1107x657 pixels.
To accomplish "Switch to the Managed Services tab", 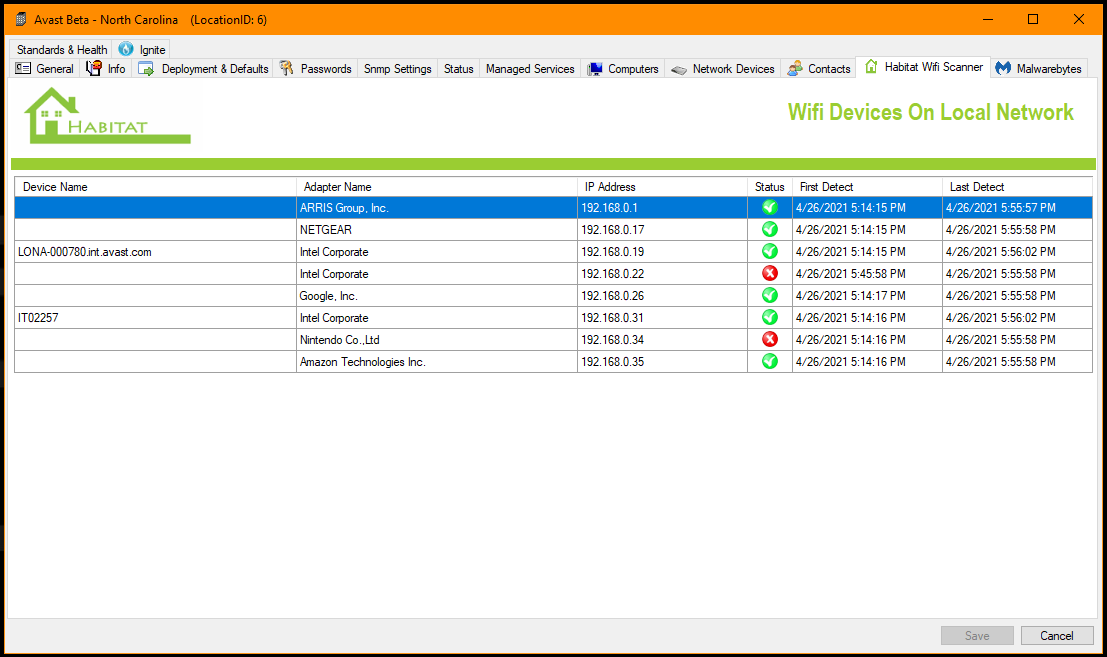I will point(529,68).
